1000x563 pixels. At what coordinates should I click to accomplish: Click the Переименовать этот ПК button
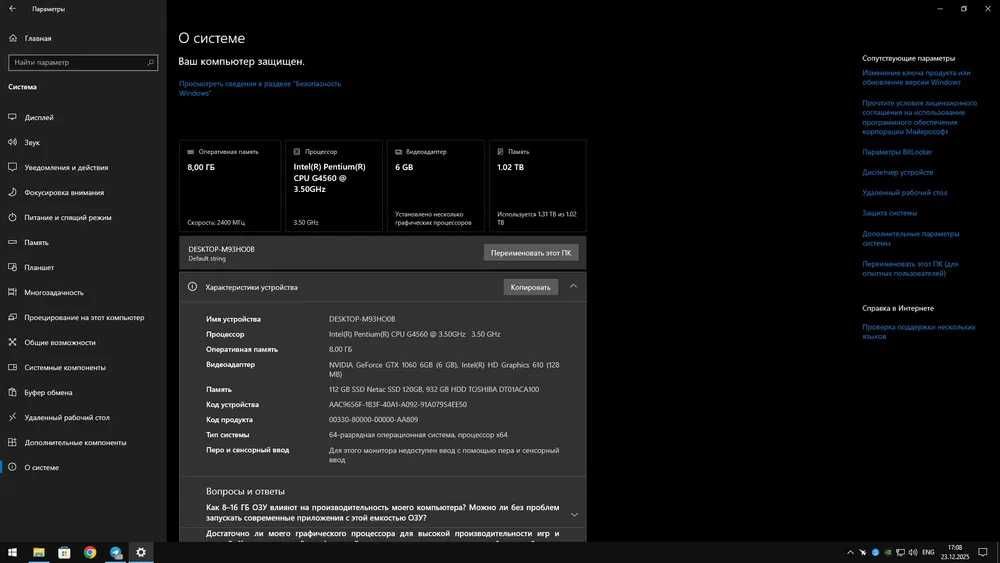[x=531, y=252]
